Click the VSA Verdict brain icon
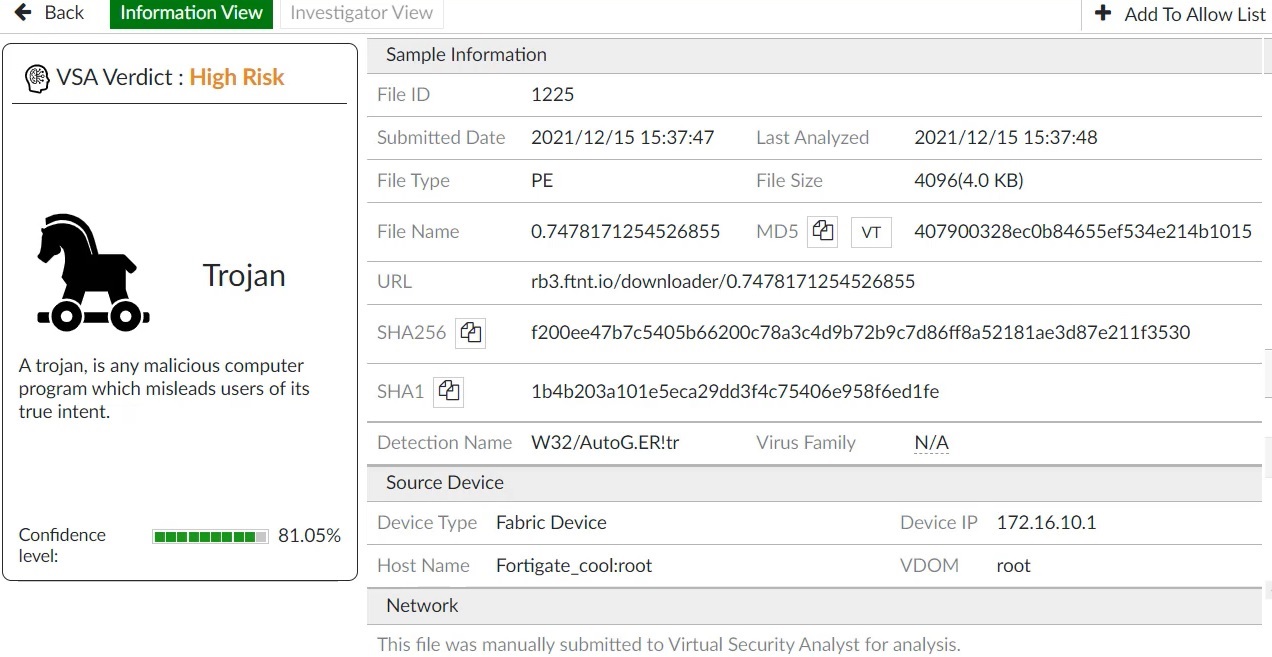Image resolution: width=1272 pixels, height=657 pixels. 37,78
